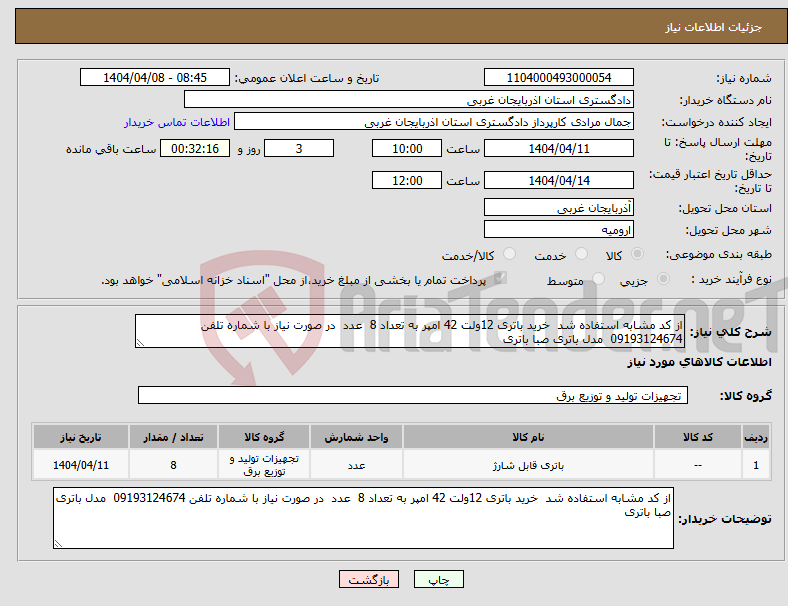Click the چاپ print button
This screenshot has height=606, width=788.
439,579
